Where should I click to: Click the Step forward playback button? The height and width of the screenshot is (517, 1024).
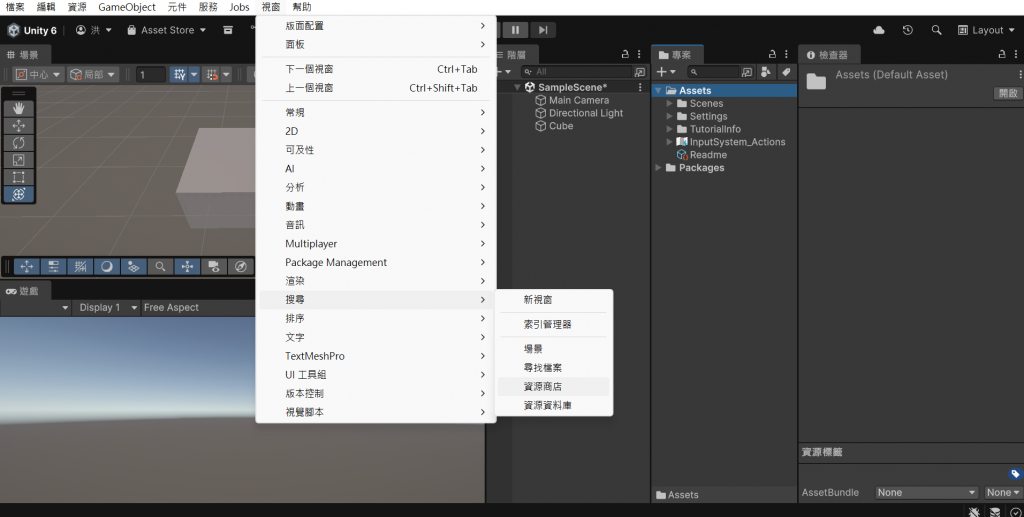coord(543,30)
